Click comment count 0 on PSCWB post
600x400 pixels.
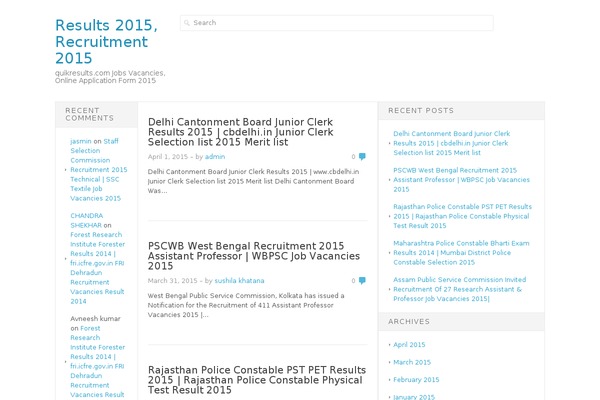click(353, 281)
